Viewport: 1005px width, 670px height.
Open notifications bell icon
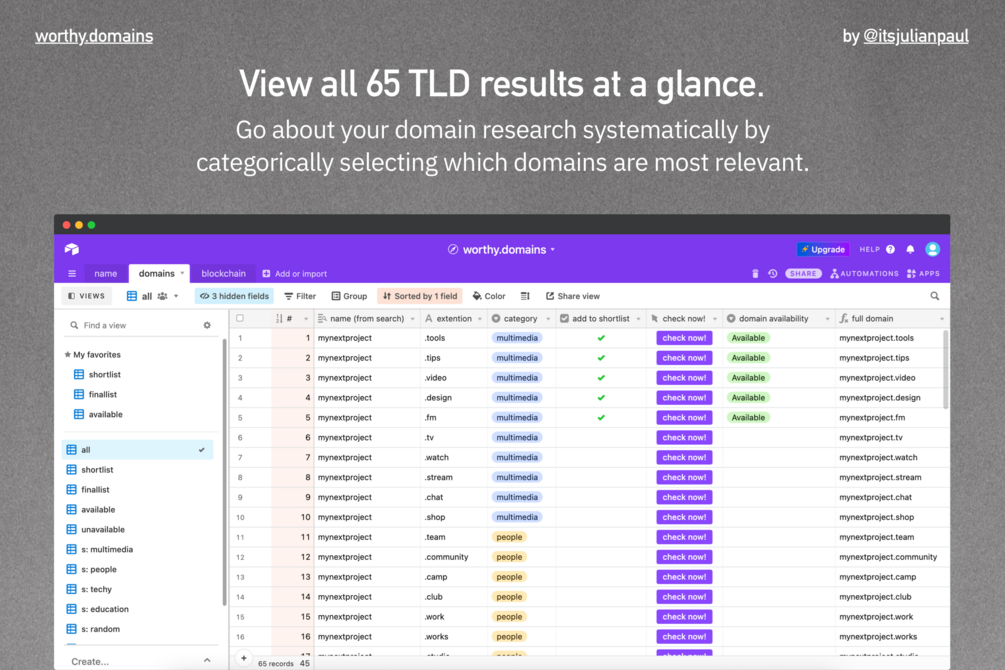[910, 249]
